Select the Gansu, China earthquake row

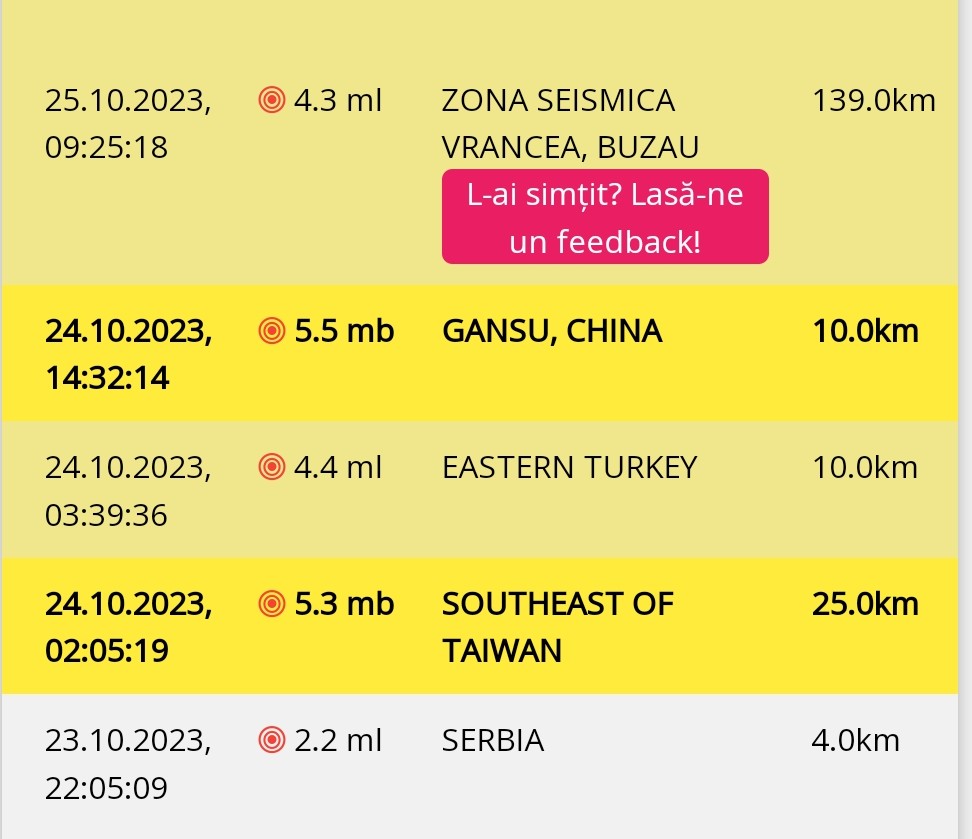click(x=552, y=330)
